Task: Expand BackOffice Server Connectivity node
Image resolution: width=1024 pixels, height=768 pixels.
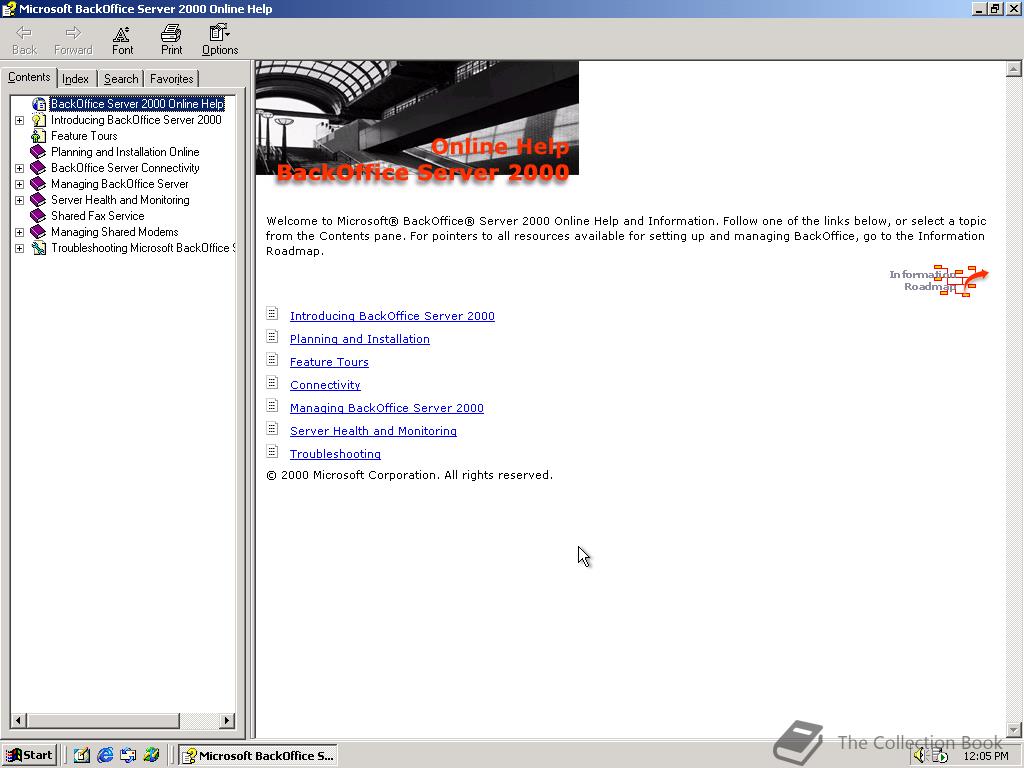Action: [x=20, y=168]
